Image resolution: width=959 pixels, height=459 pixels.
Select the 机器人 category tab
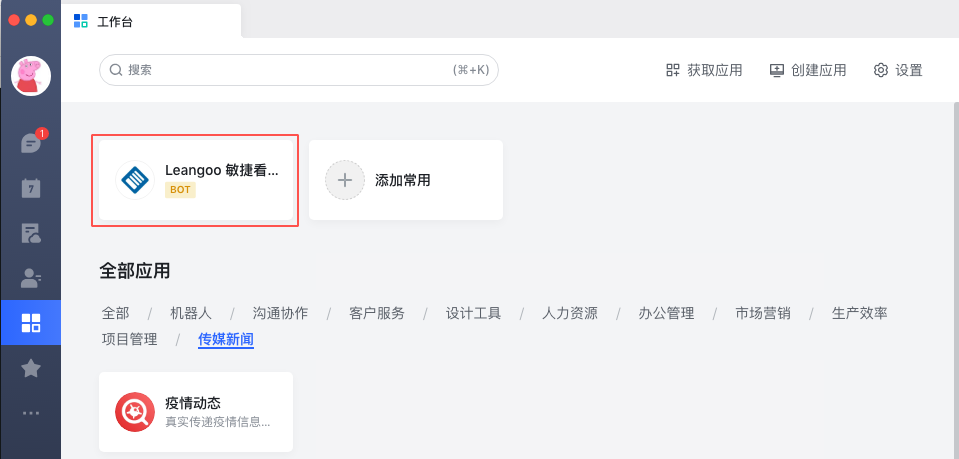[x=190, y=313]
